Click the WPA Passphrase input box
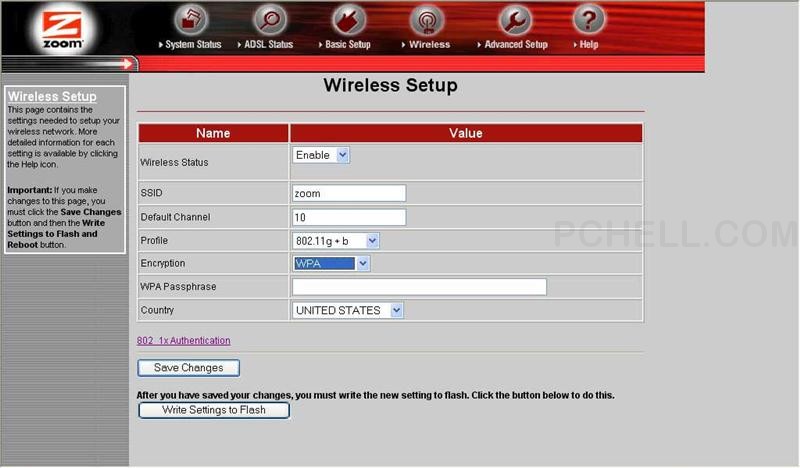This screenshot has height=468, width=800. coord(419,287)
